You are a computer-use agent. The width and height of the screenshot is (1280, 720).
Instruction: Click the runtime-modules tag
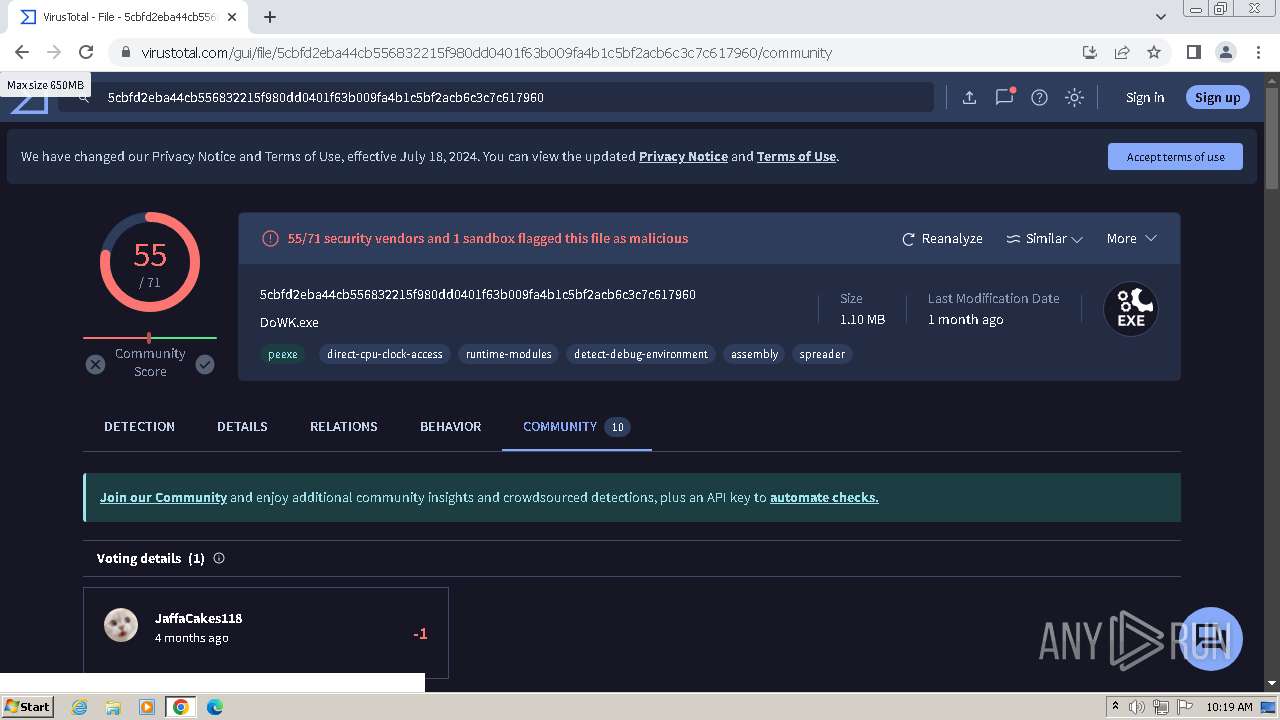(508, 354)
